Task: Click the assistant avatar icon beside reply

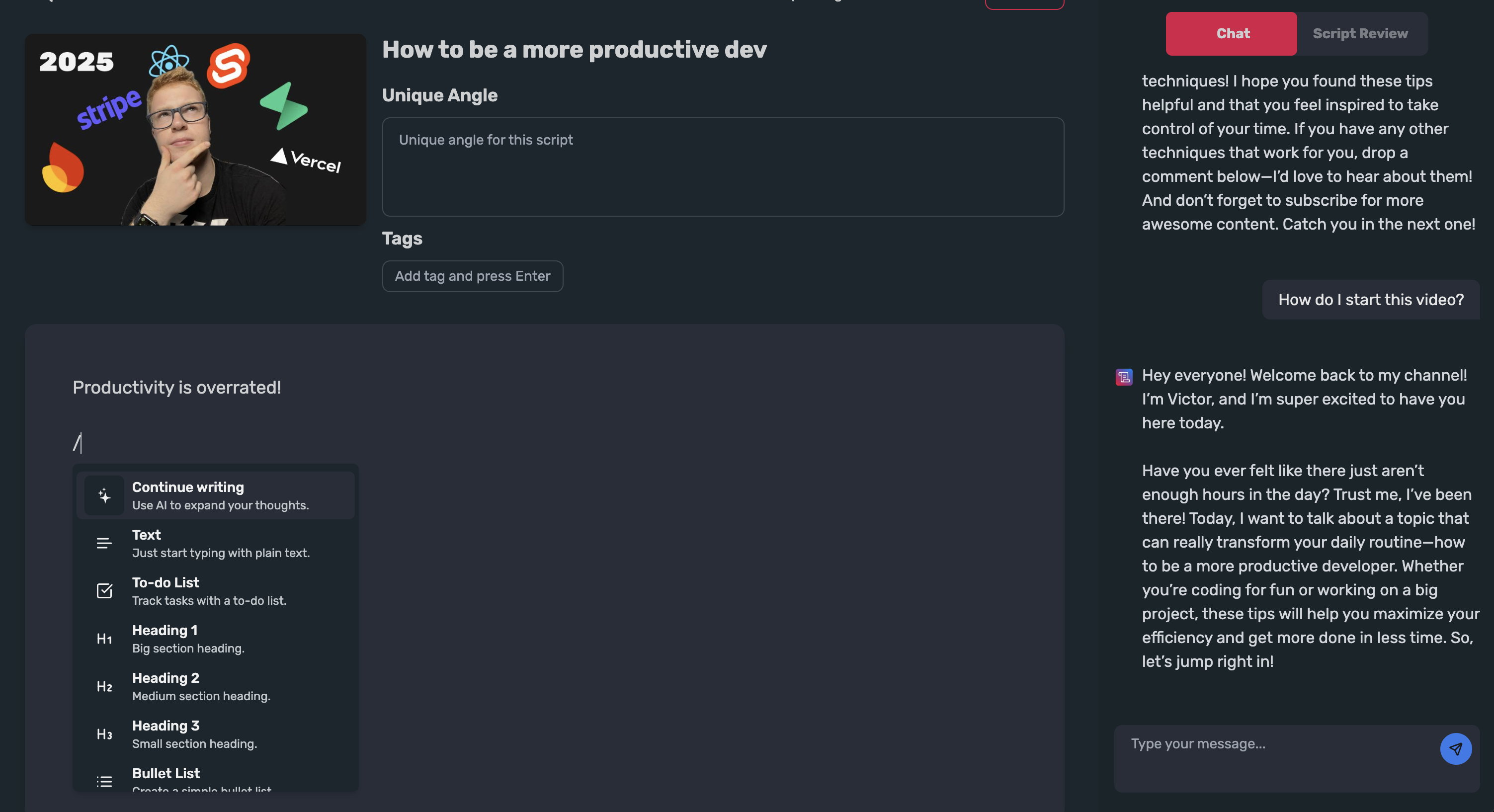Action: click(1123, 377)
